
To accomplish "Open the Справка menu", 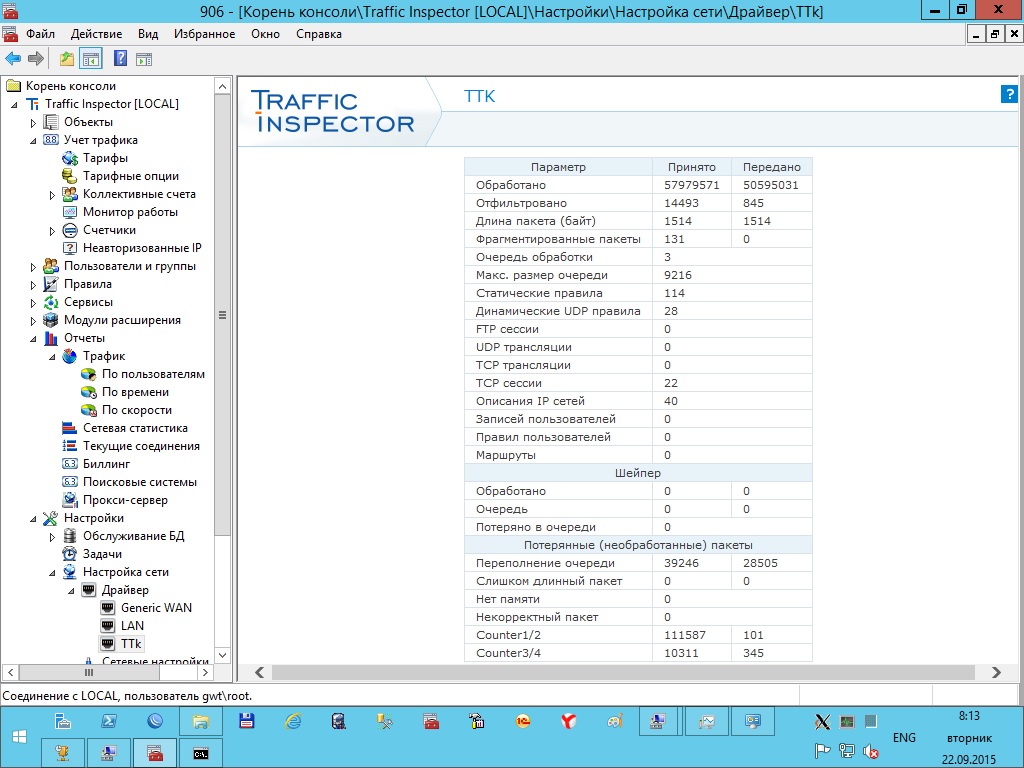I will click(319, 34).
